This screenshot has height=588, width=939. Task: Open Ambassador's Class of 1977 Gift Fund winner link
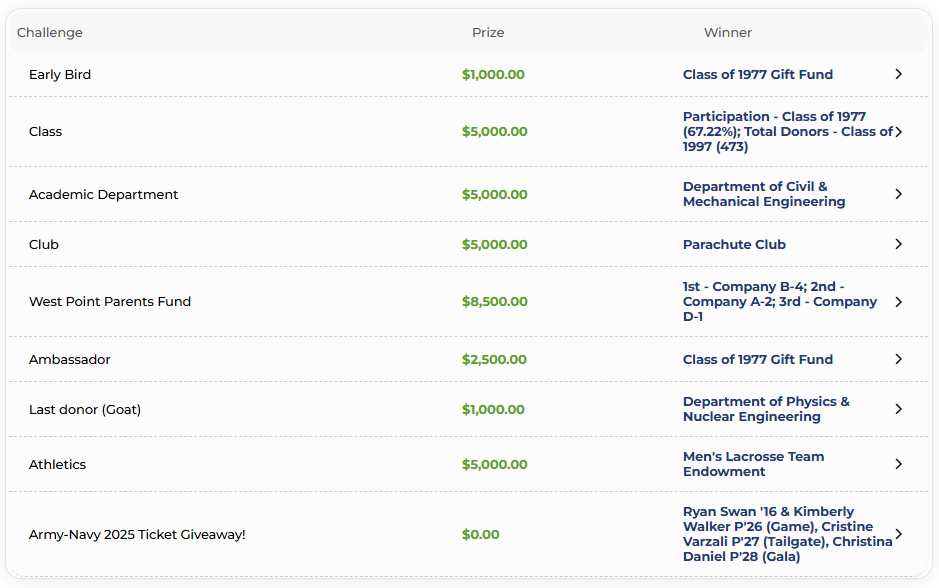pos(758,359)
